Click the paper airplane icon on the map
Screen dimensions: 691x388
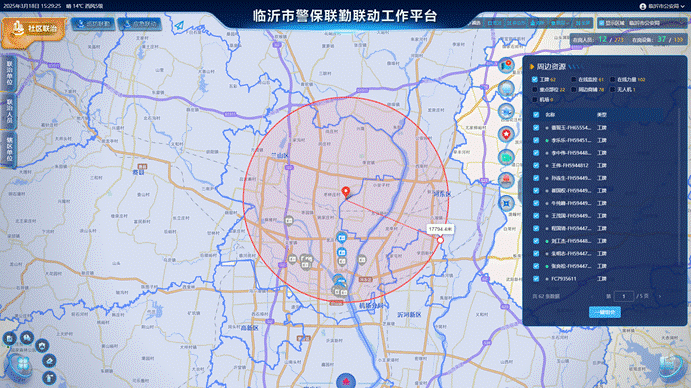pyautogui.click(x=179, y=26)
